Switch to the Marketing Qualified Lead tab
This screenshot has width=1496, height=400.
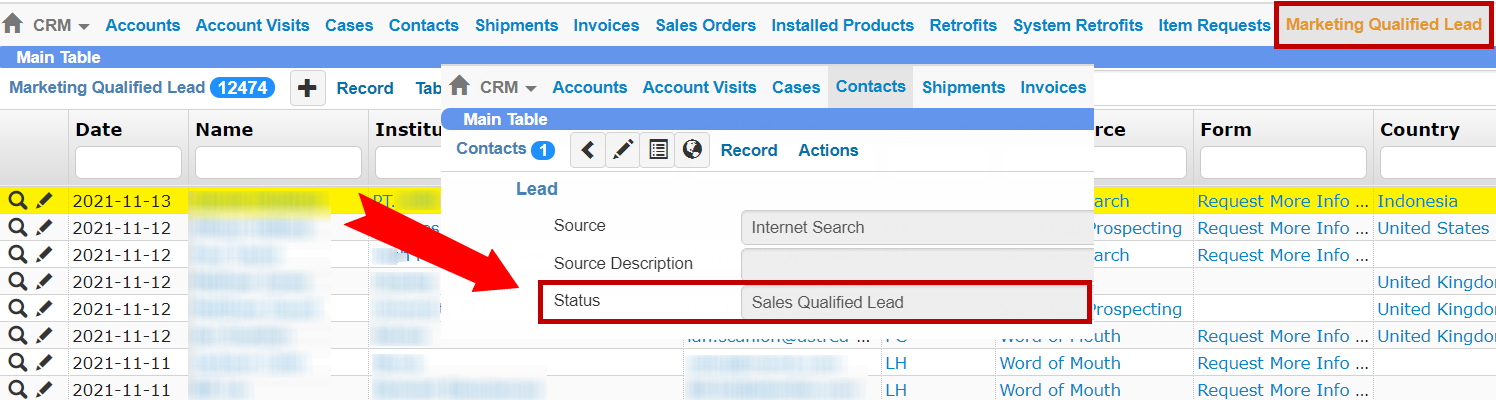(1383, 25)
